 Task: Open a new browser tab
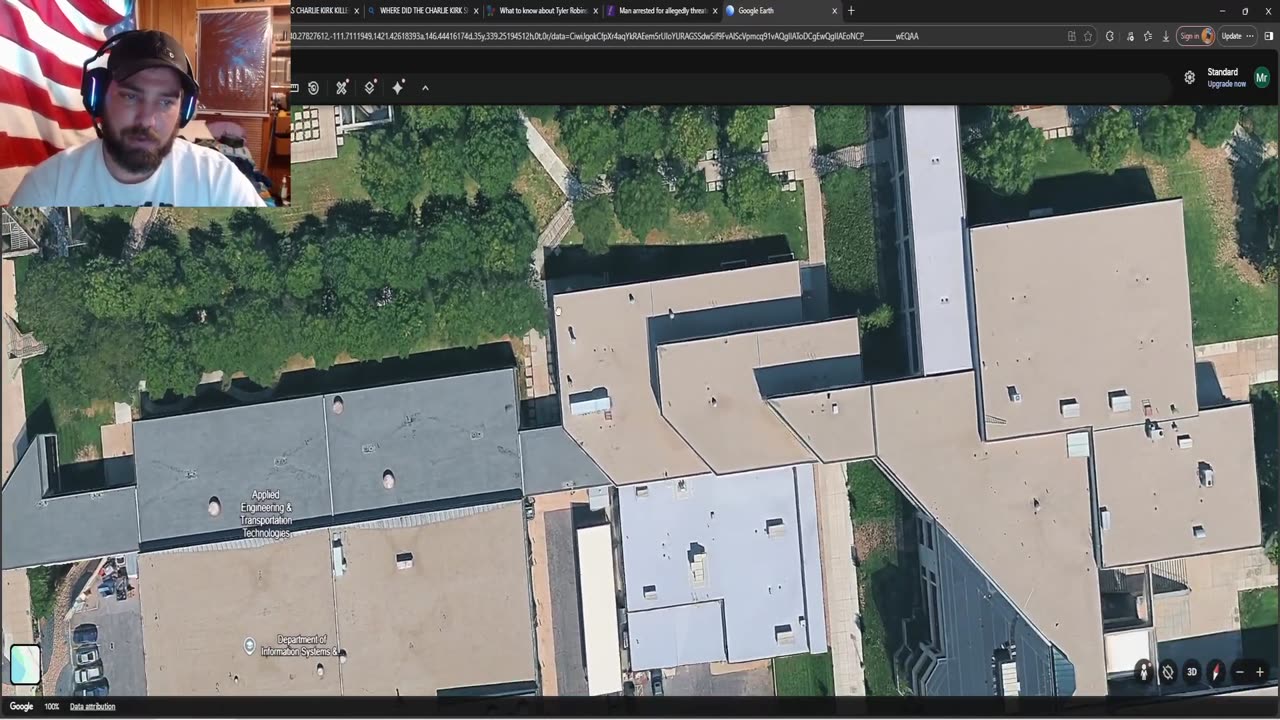(x=851, y=11)
